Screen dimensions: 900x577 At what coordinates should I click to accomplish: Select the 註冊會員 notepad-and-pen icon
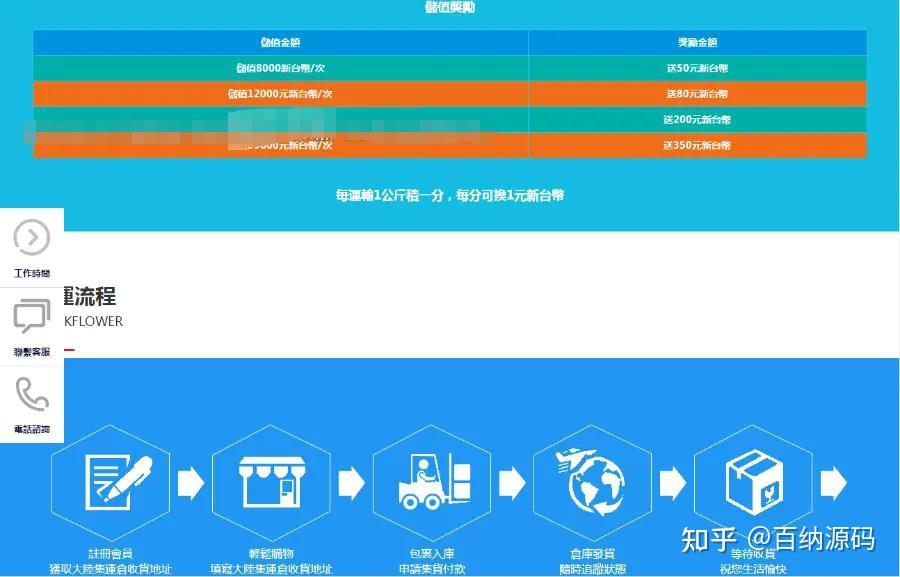pos(118,483)
